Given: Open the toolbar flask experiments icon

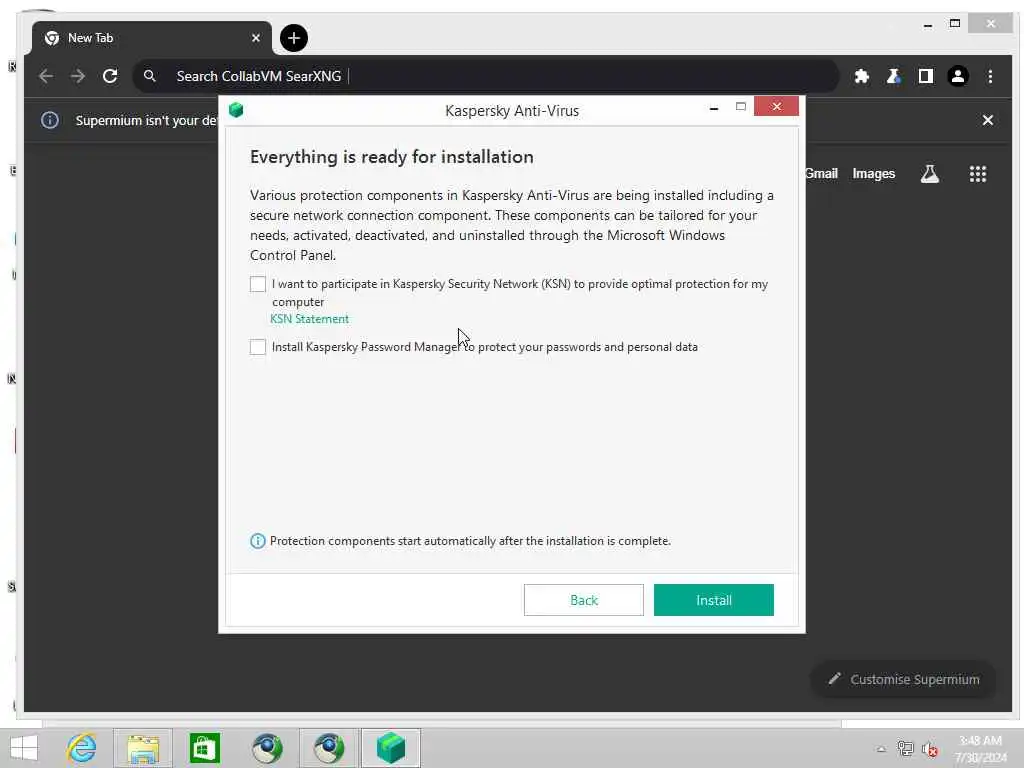Looking at the screenshot, I should [893, 76].
